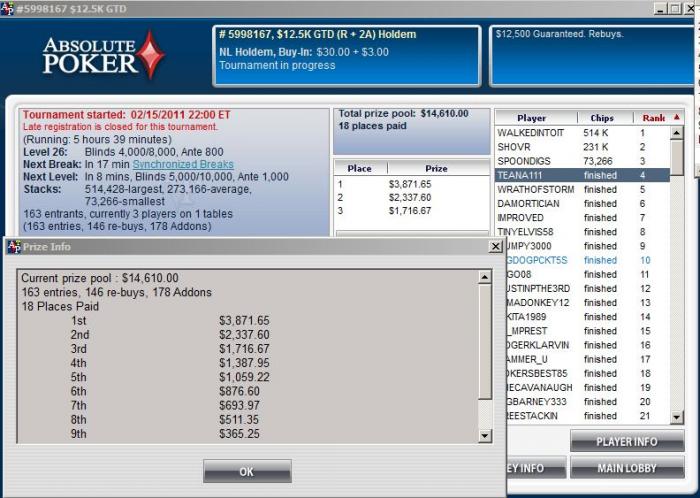Select the rank 21 player row

588,416
